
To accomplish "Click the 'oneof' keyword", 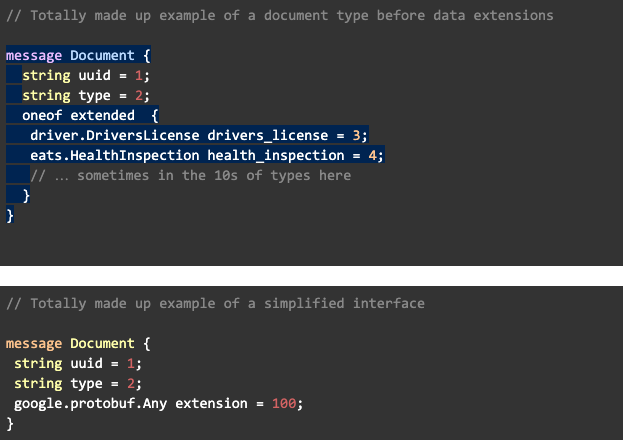I will pos(42,115).
